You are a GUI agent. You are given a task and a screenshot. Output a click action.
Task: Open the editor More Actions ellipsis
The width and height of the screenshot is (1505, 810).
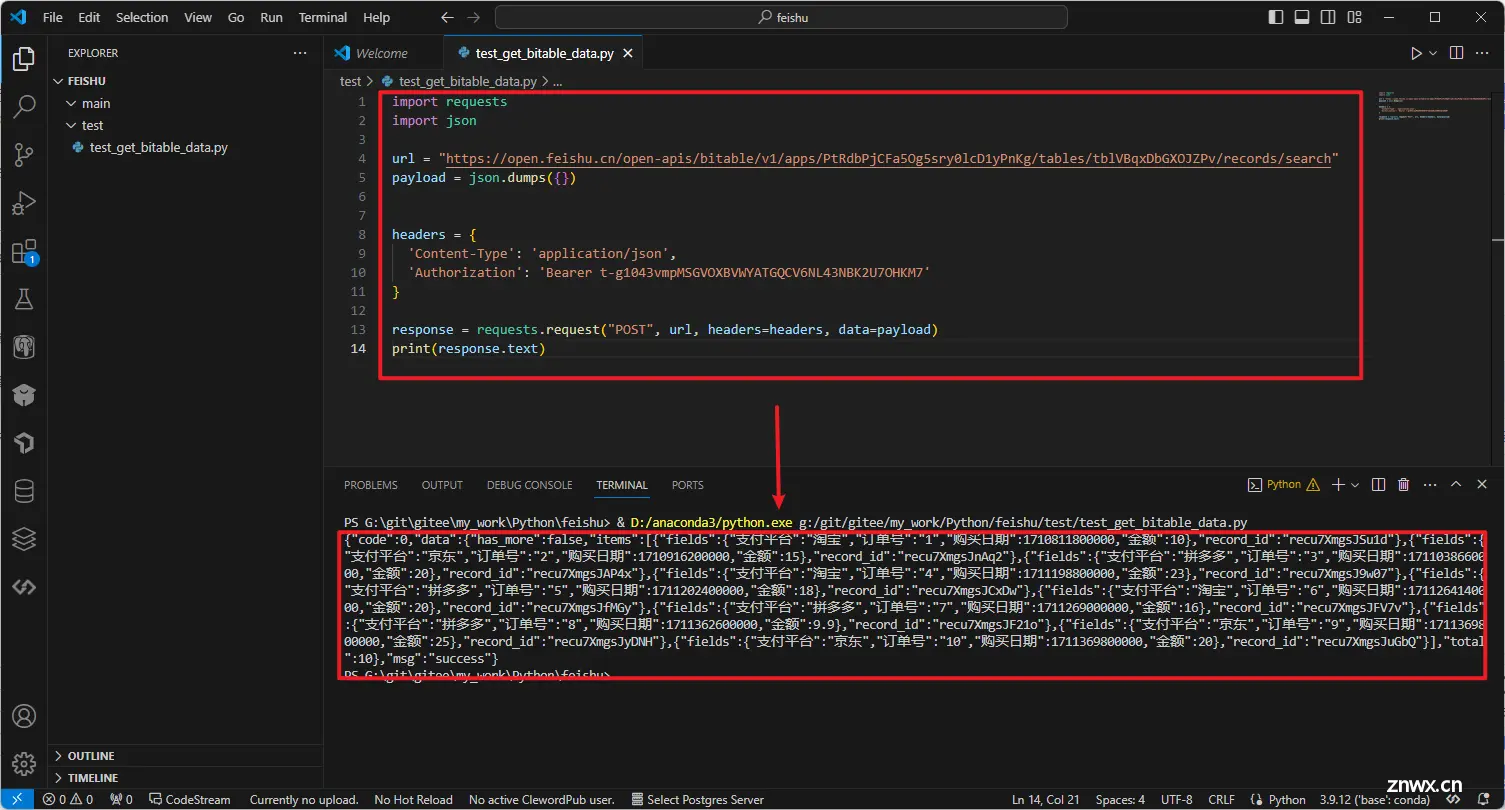[x=1484, y=53]
